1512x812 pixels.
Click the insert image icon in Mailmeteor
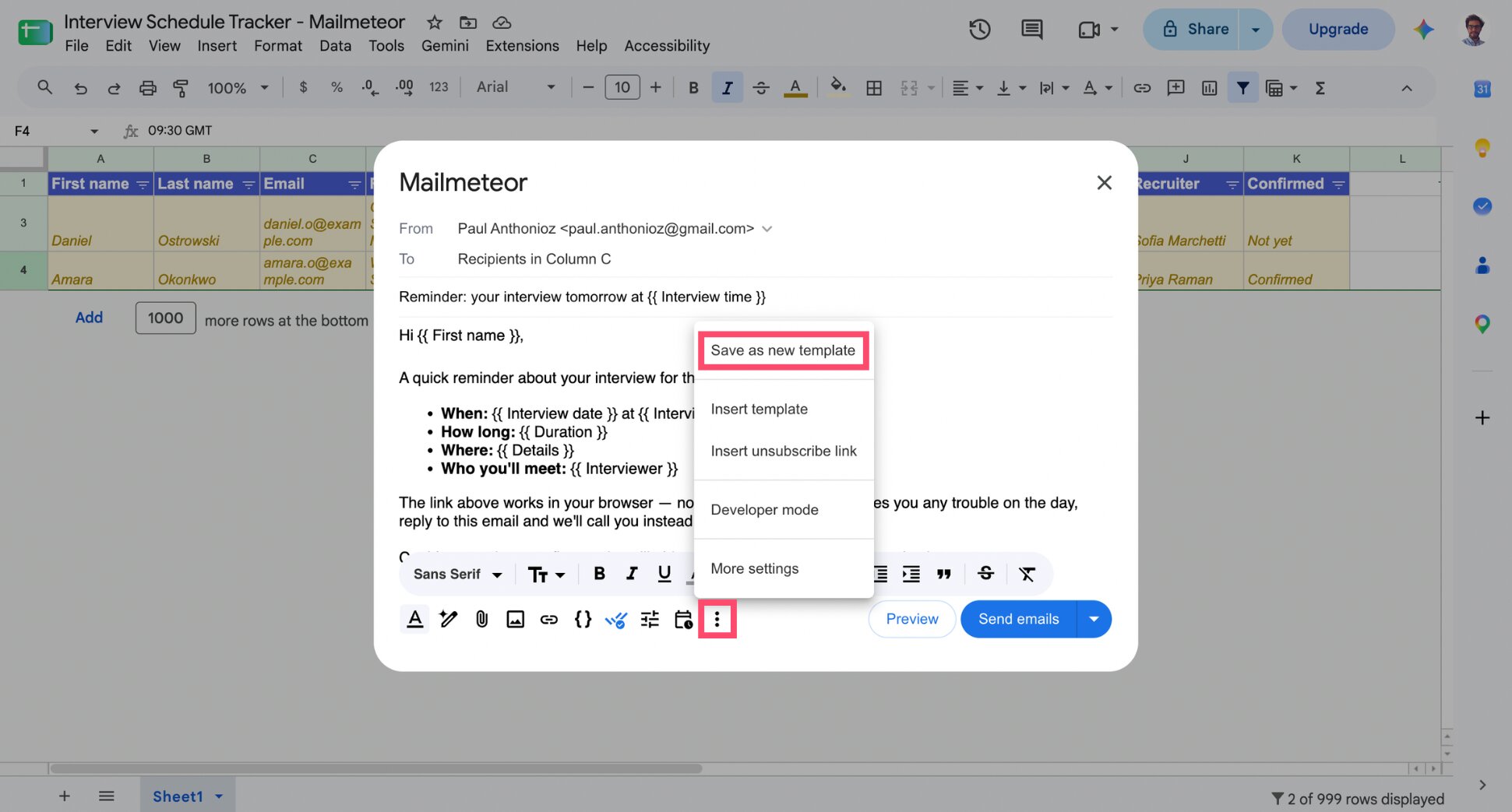tap(516, 620)
